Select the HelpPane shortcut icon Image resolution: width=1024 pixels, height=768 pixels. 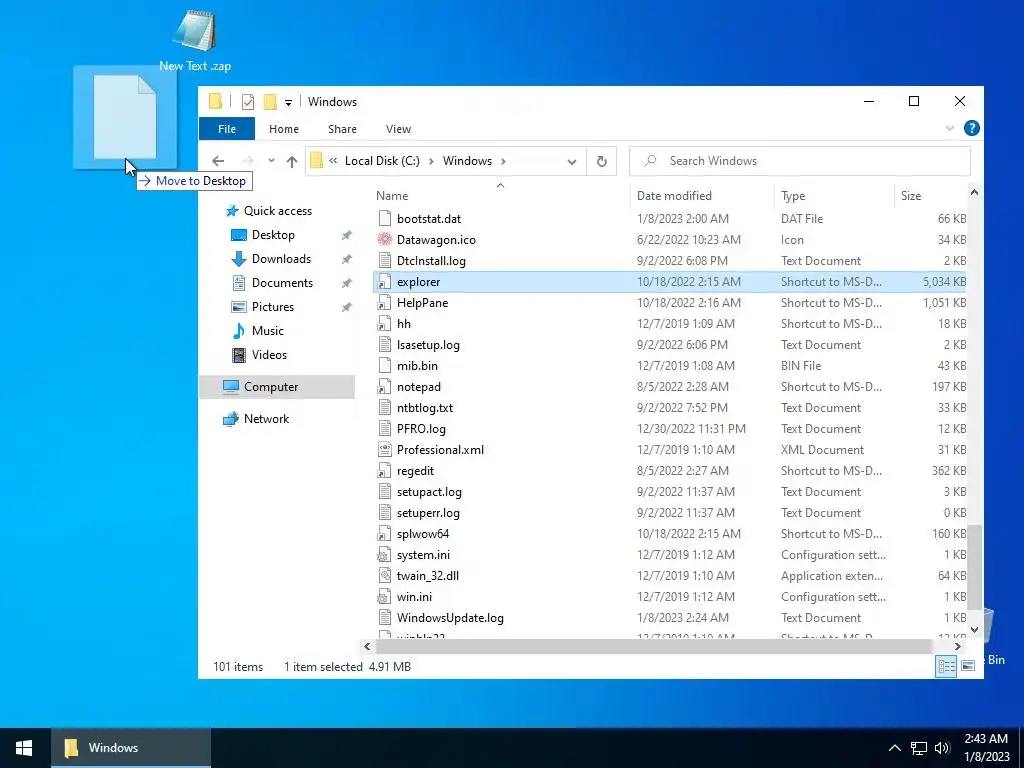pyautogui.click(x=385, y=303)
